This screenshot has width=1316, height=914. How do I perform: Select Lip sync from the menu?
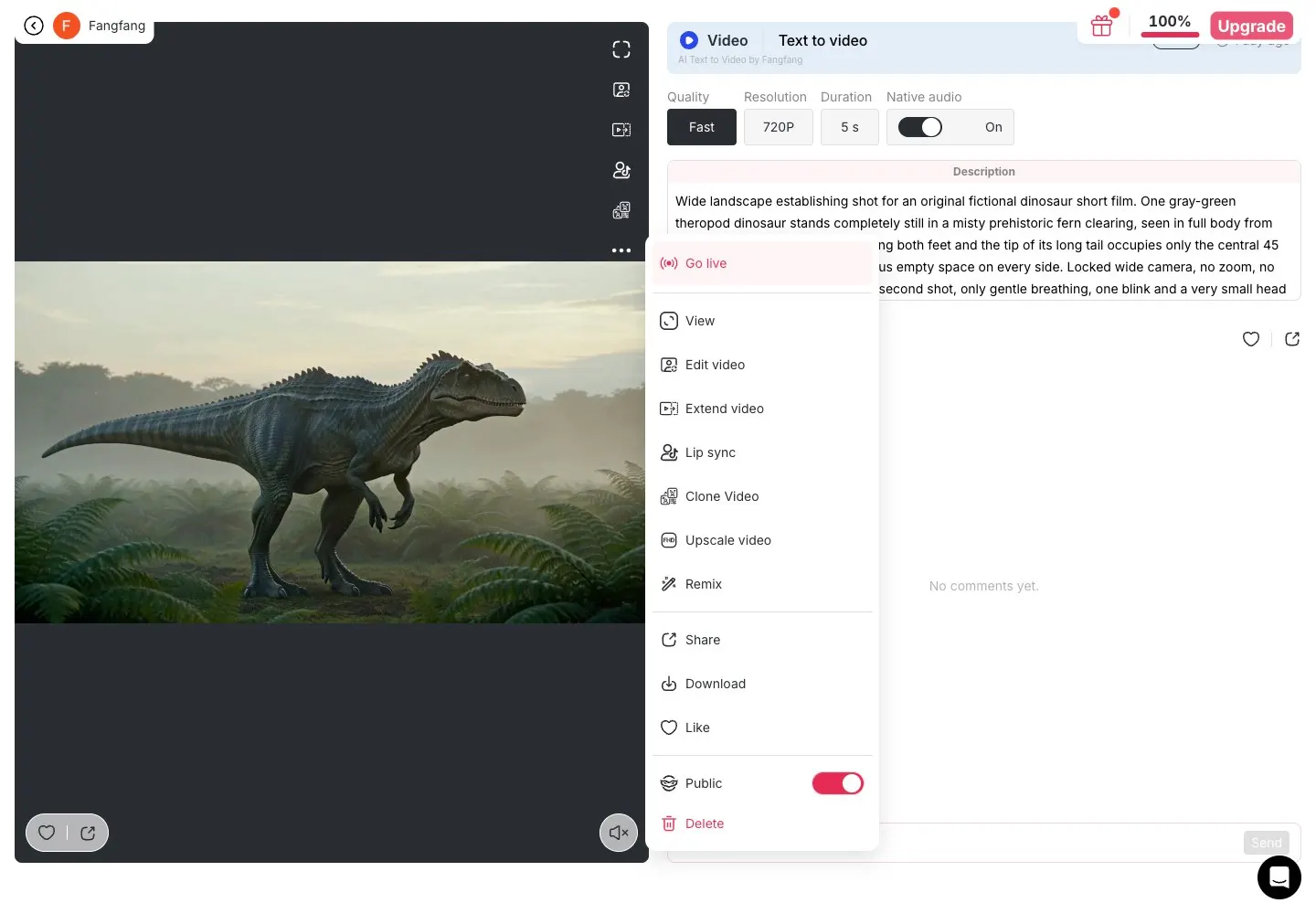[763, 452]
